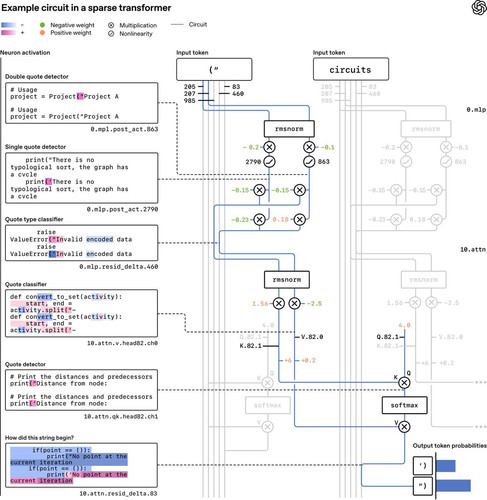Click the faded multiplication node labeled 0.18
This screenshot has width=487, height=500.
tap(436, 219)
